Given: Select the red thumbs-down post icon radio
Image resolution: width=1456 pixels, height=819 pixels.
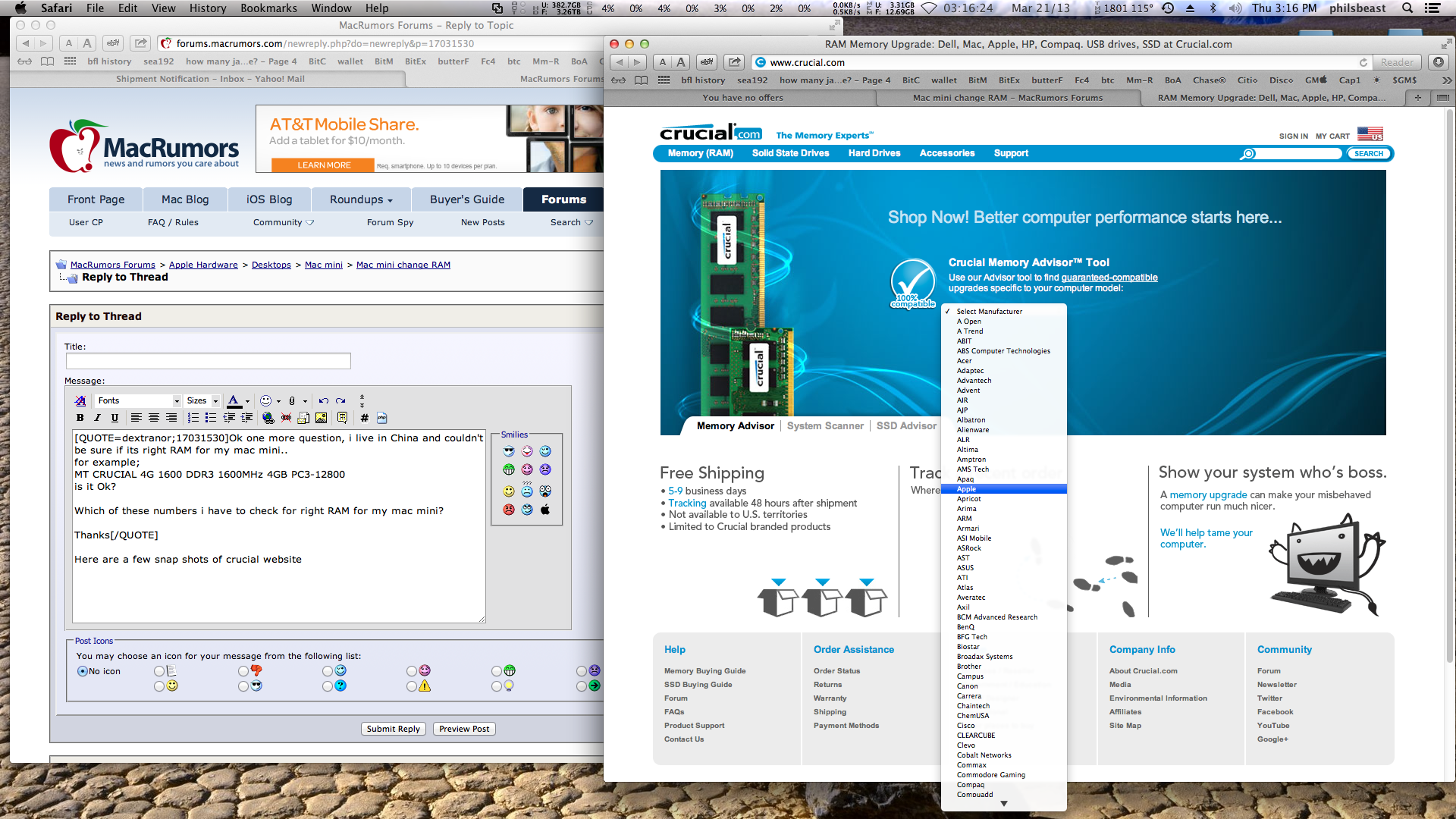Looking at the screenshot, I should (x=243, y=671).
